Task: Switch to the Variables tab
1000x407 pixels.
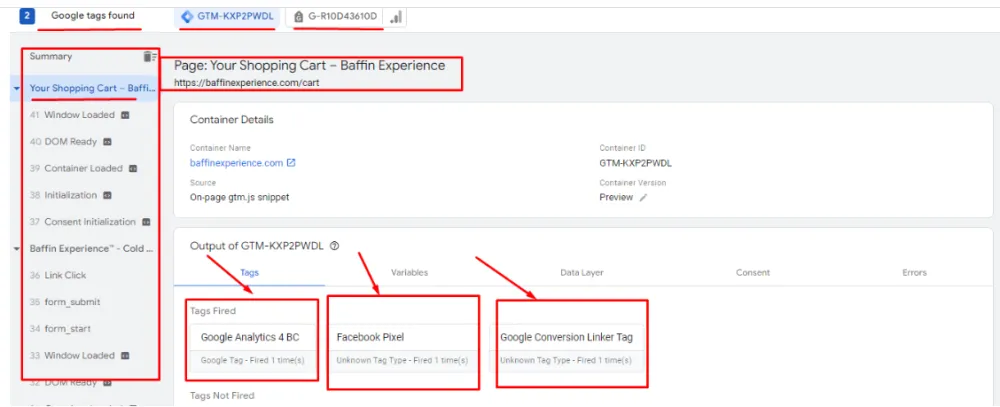Action: [409, 272]
